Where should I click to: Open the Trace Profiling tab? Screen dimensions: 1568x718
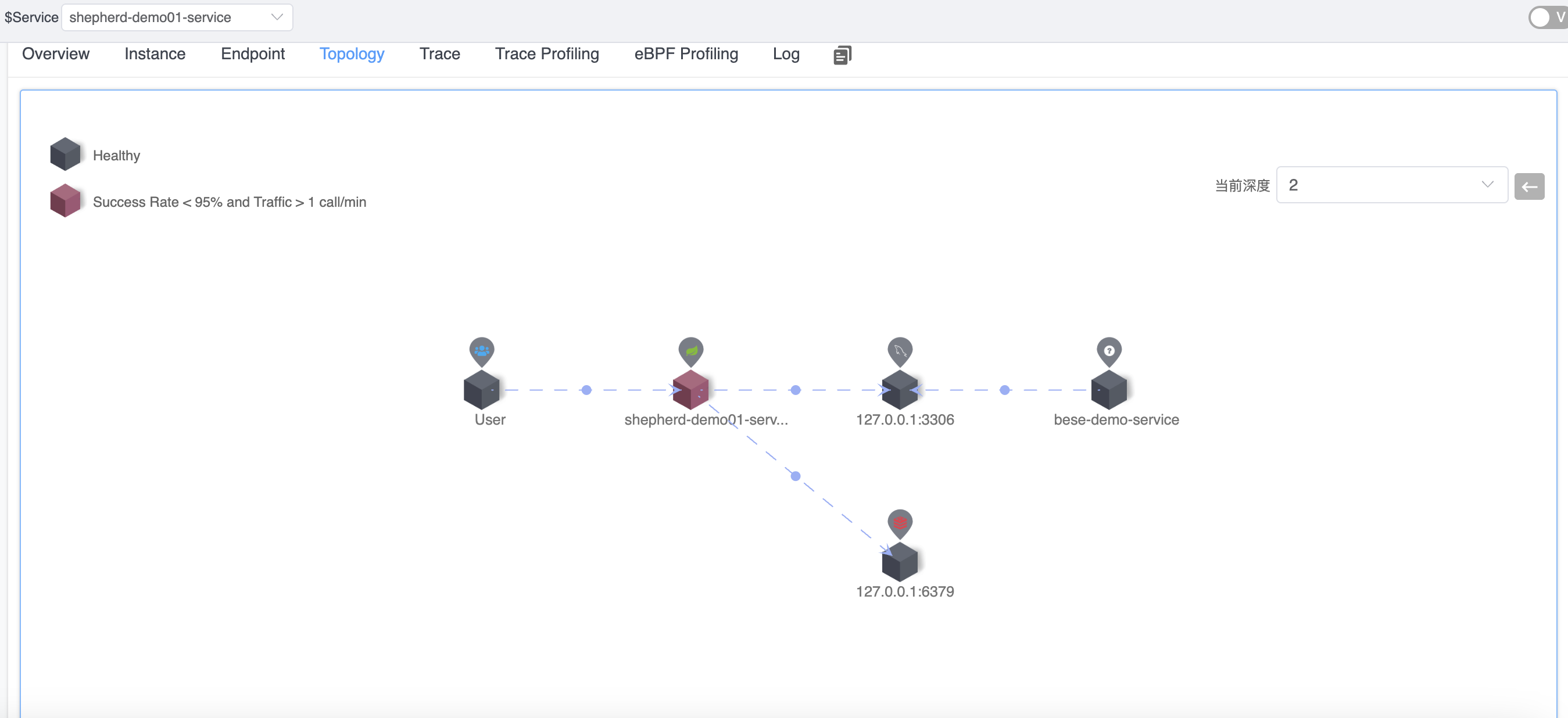[547, 54]
